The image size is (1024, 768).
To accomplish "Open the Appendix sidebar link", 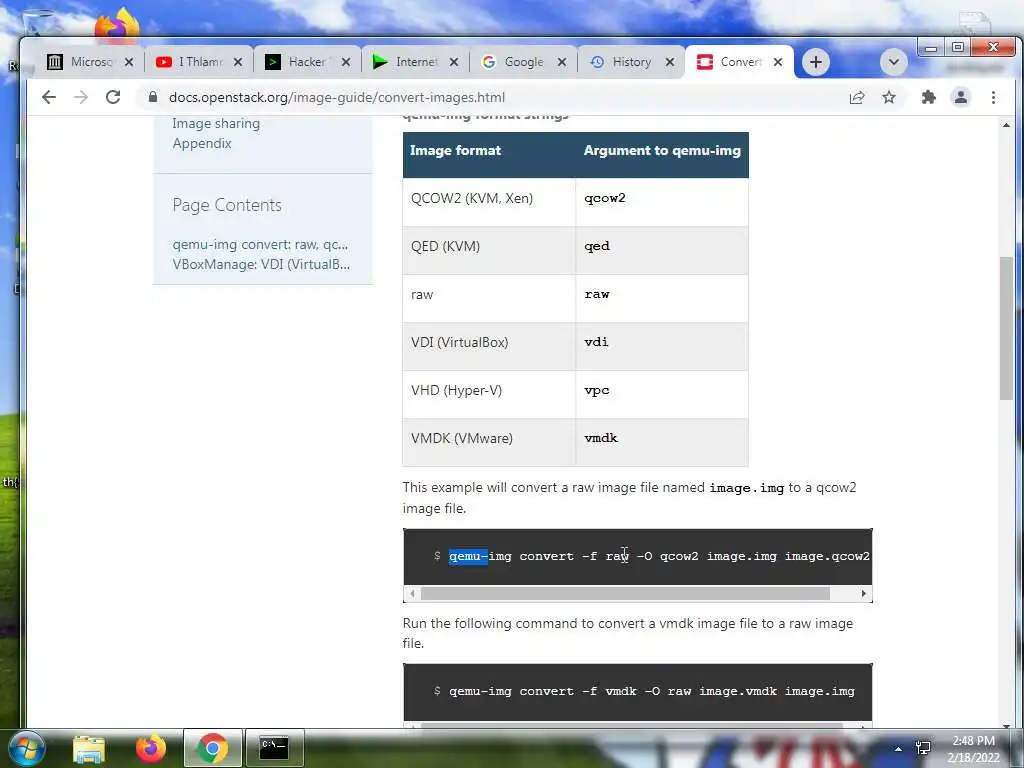I will click(202, 143).
